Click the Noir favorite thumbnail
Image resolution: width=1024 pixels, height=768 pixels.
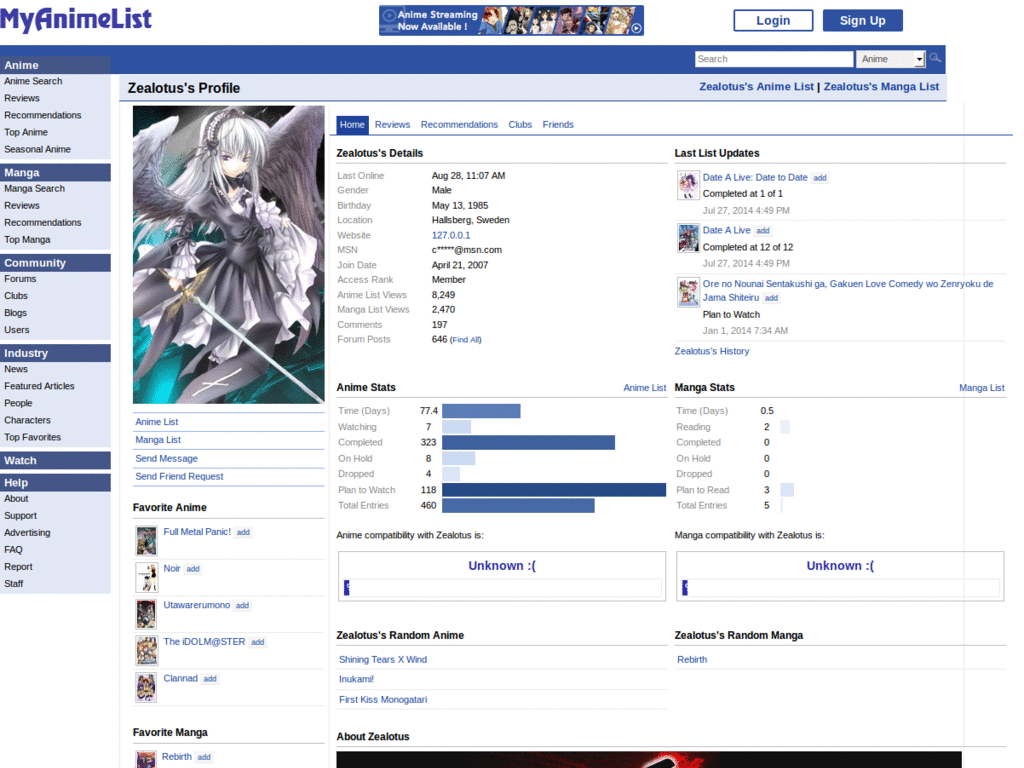click(x=145, y=577)
